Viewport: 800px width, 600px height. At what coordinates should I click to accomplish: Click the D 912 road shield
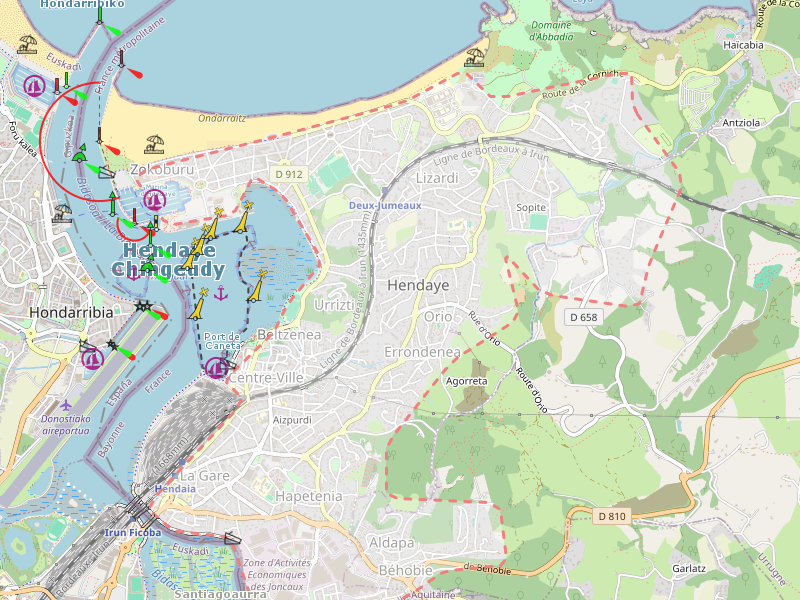[x=288, y=174]
